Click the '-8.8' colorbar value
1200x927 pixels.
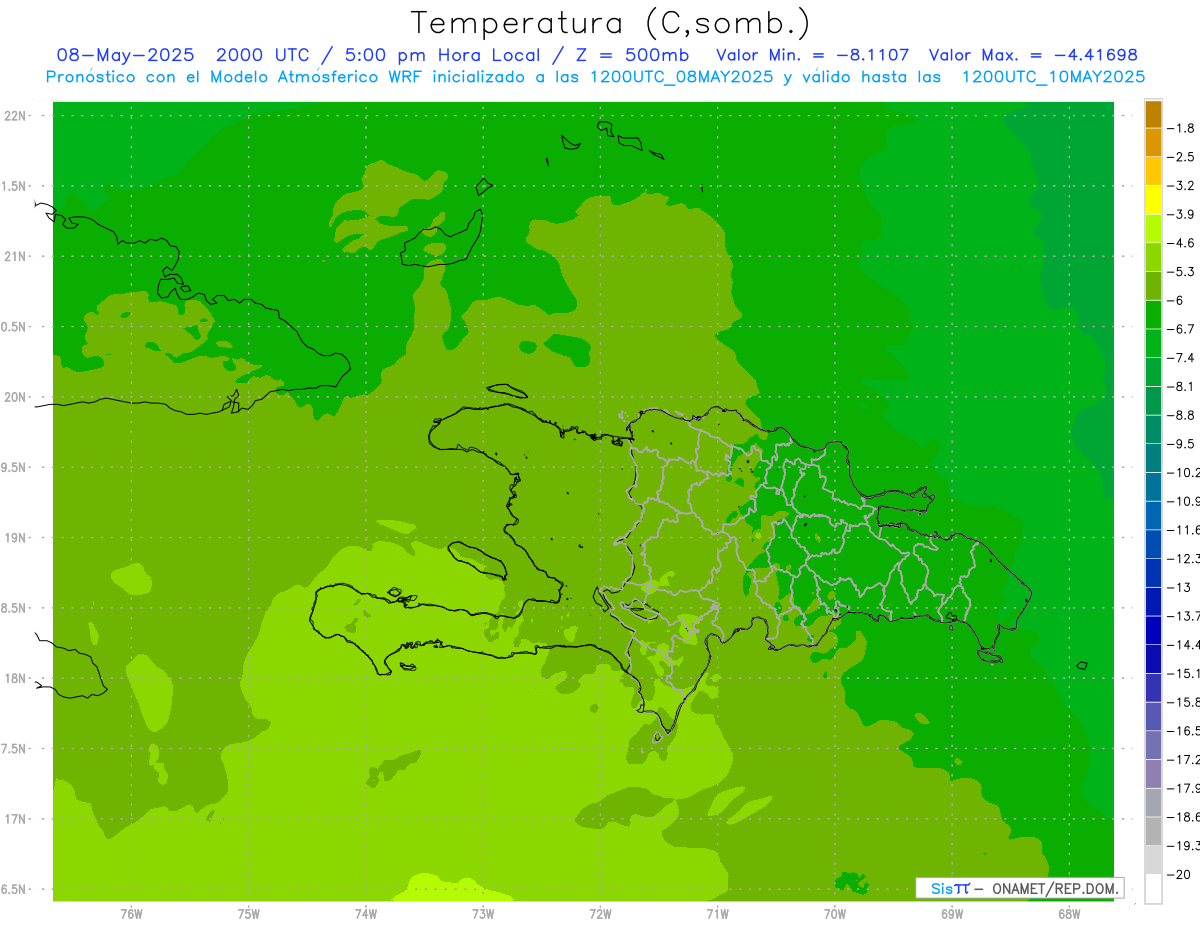1182,415
